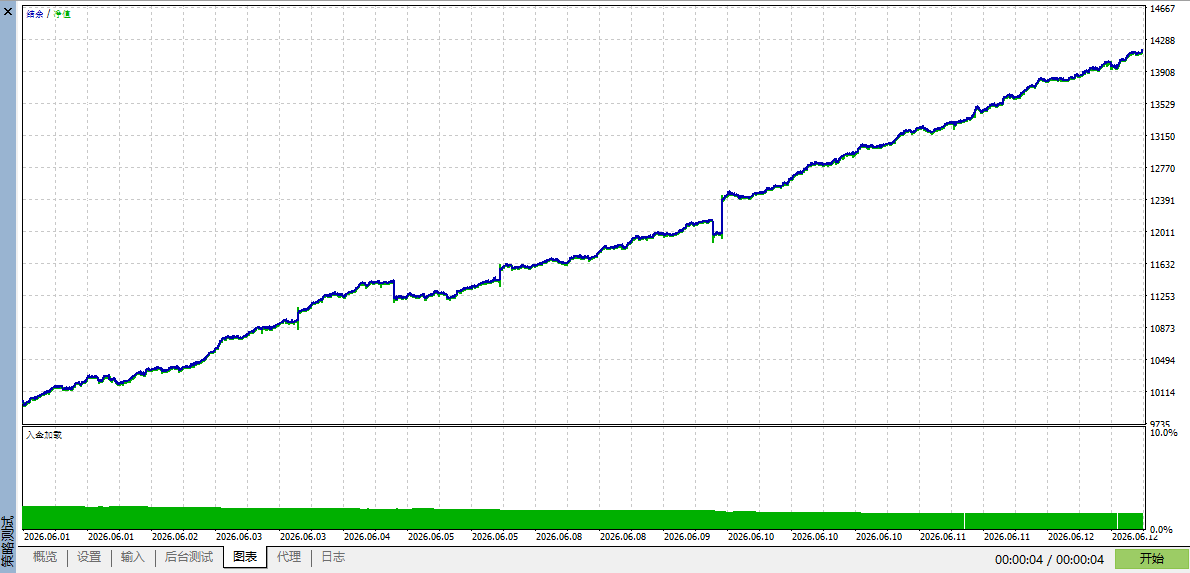Click the 13529 axis value

pyautogui.click(x=1164, y=105)
